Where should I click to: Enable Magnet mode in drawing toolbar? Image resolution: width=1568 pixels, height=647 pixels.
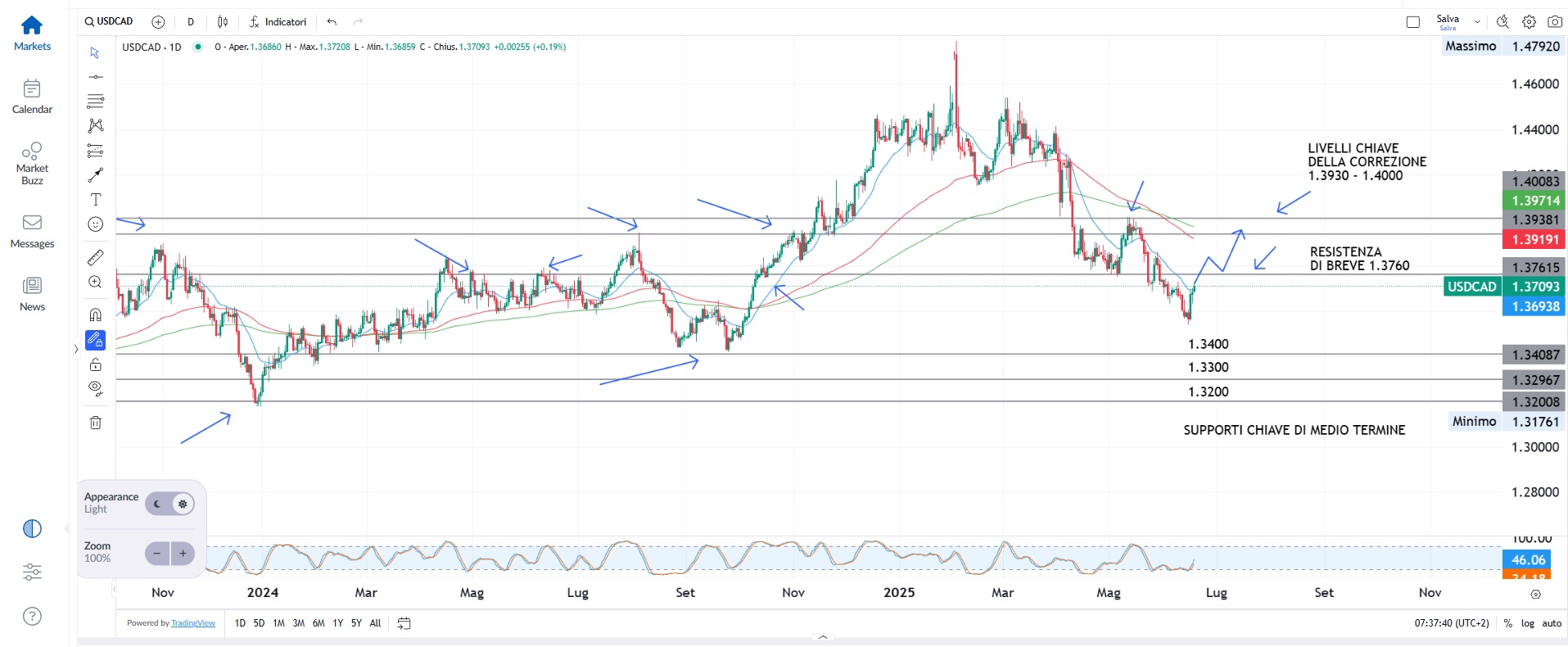(96, 315)
